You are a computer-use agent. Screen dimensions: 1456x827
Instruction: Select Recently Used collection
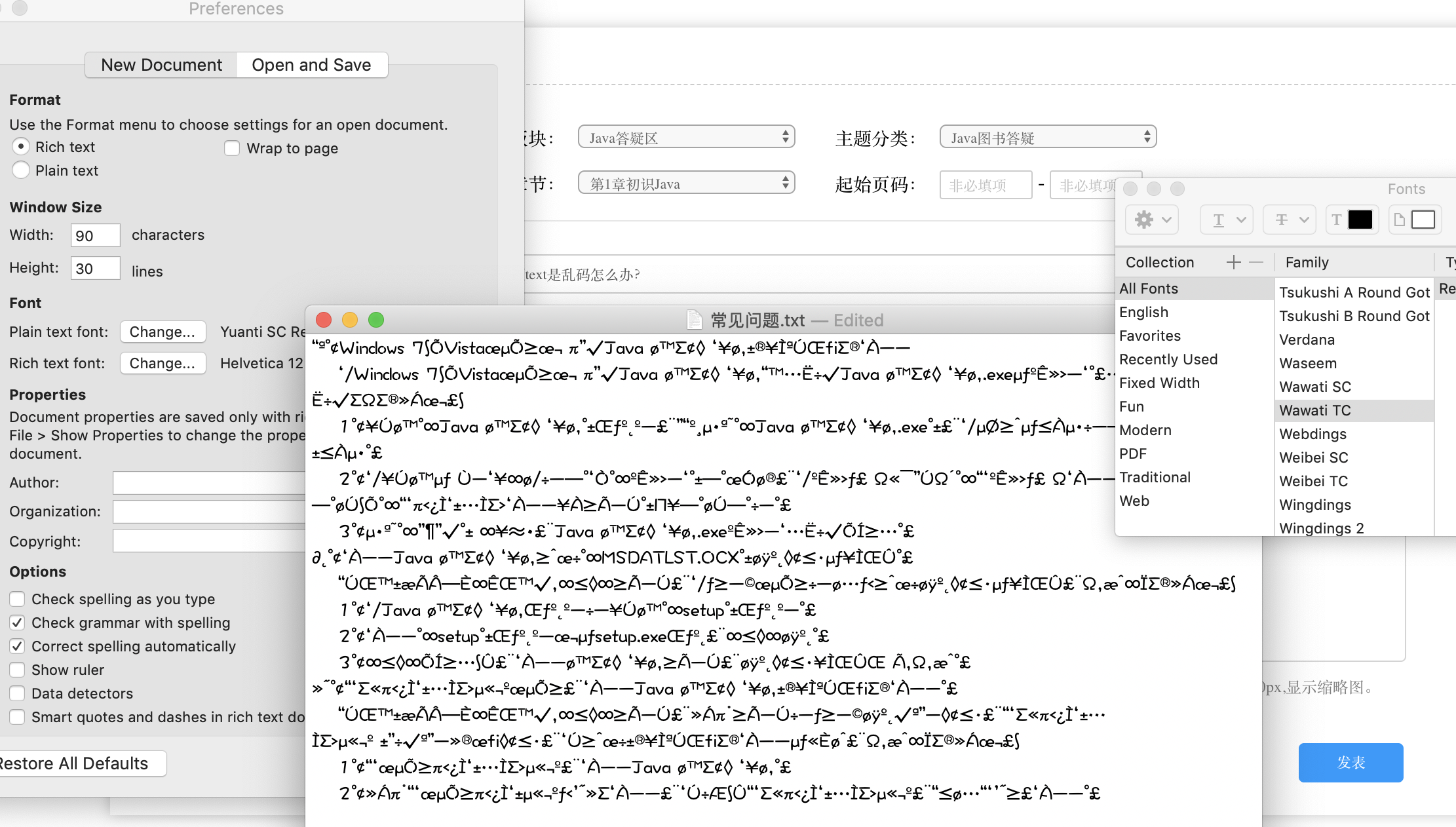tap(1194, 359)
